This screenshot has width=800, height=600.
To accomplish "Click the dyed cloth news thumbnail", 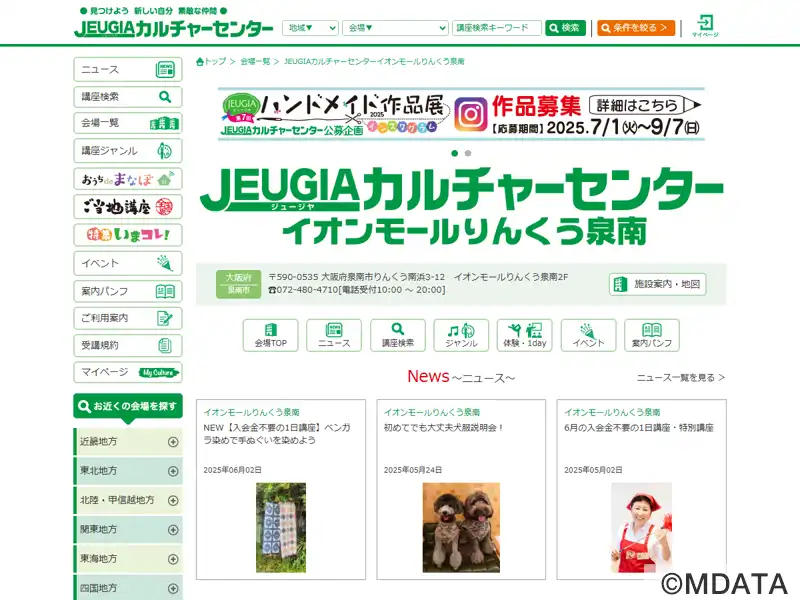I will coord(281,528).
